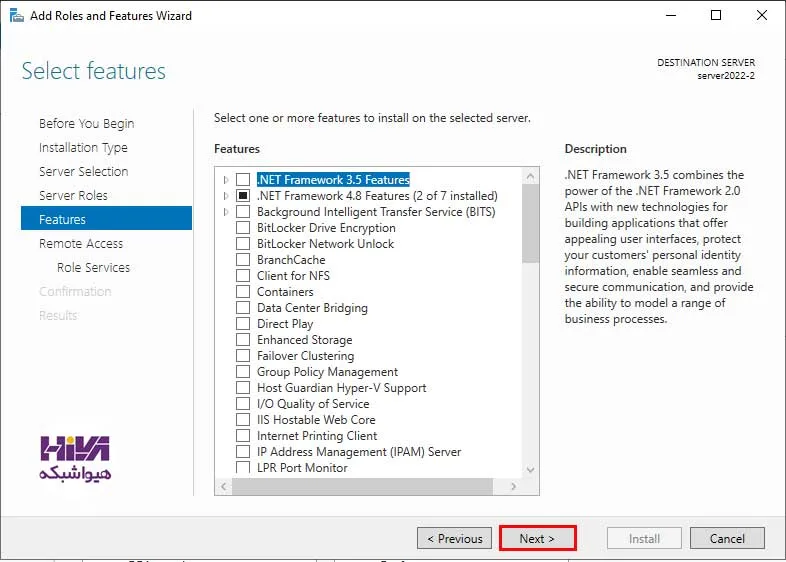Click the horizontal scroll right arrow

[x=513, y=486]
